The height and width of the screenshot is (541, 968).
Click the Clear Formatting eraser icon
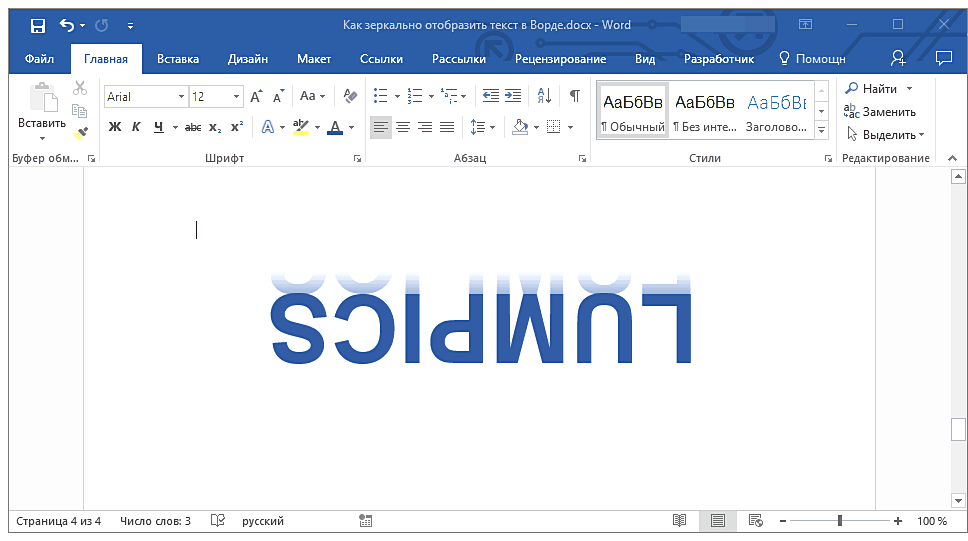point(349,97)
